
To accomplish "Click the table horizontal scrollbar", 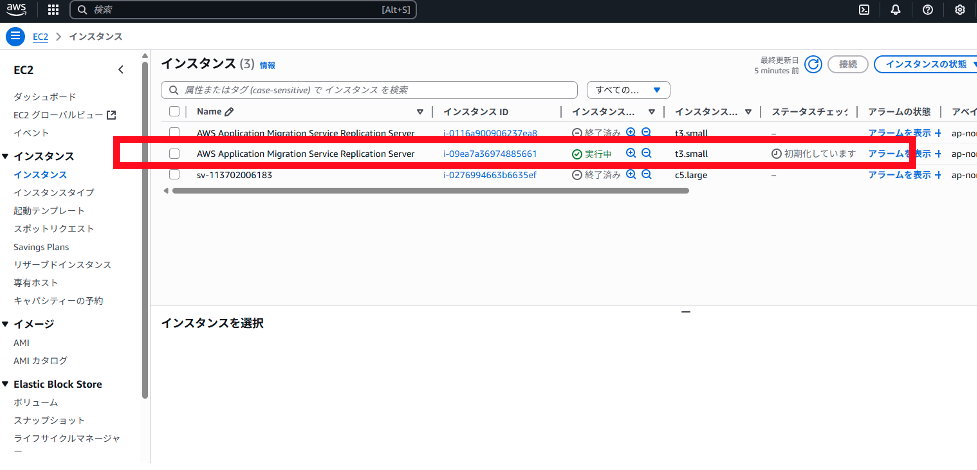I will point(430,191).
